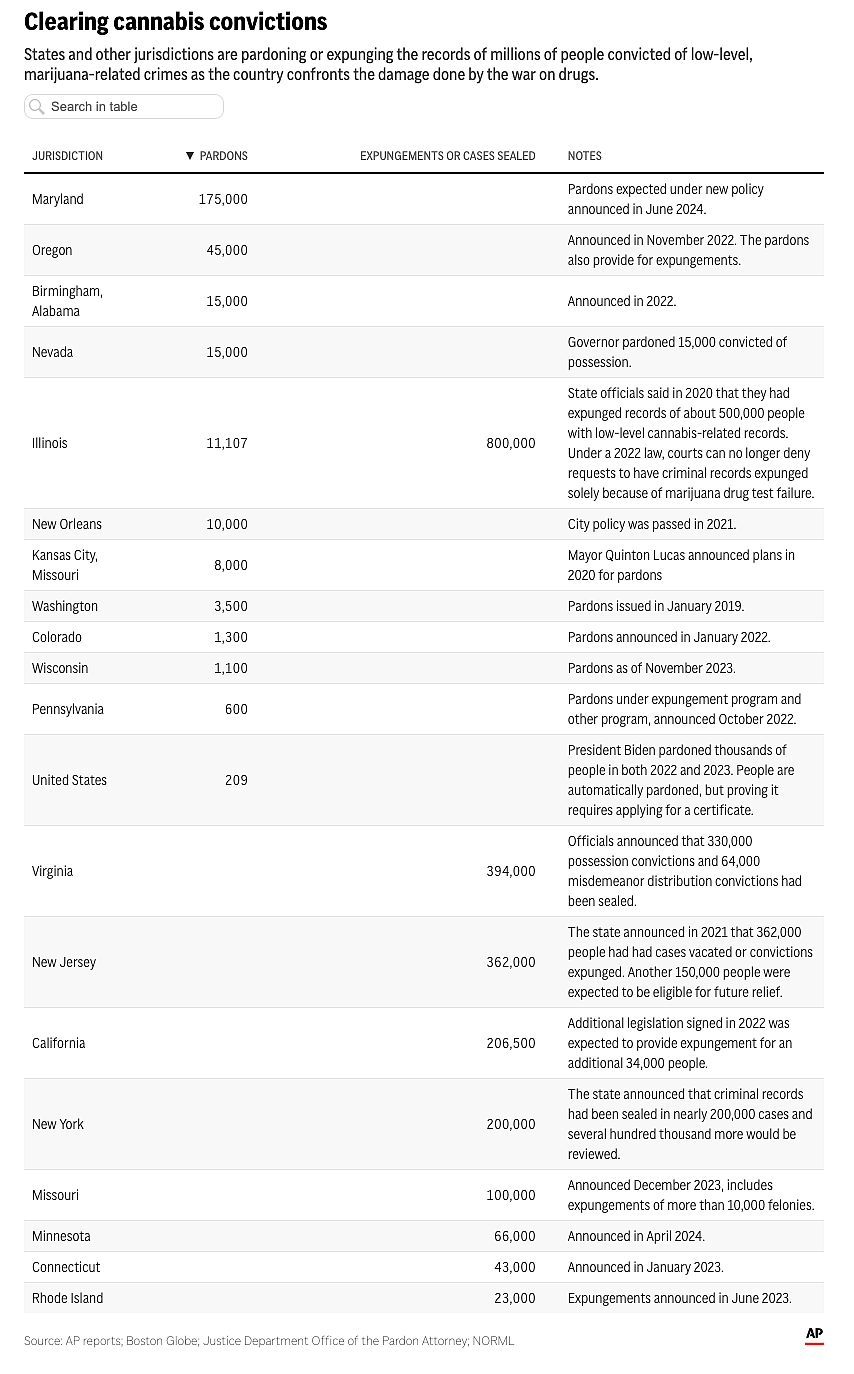This screenshot has height=1374, width=854.
Task: Click the Notes column header
Action: pos(584,156)
